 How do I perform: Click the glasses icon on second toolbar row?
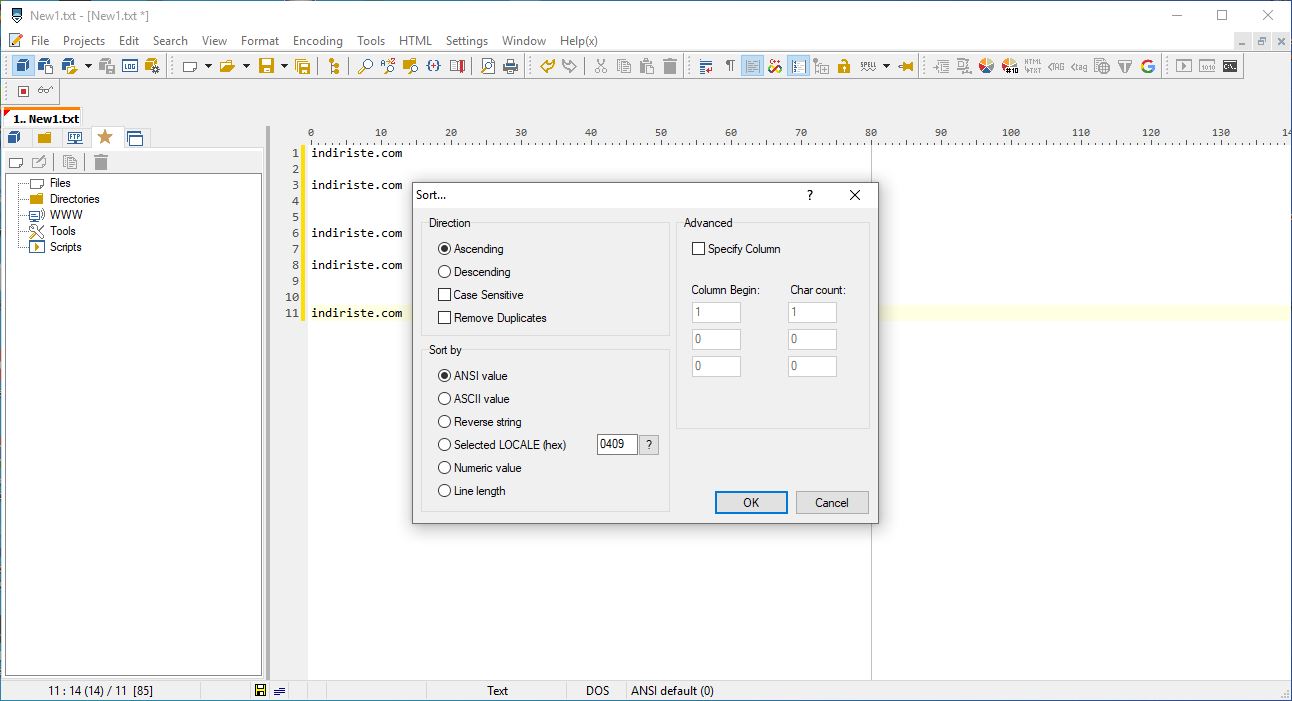[x=46, y=91]
